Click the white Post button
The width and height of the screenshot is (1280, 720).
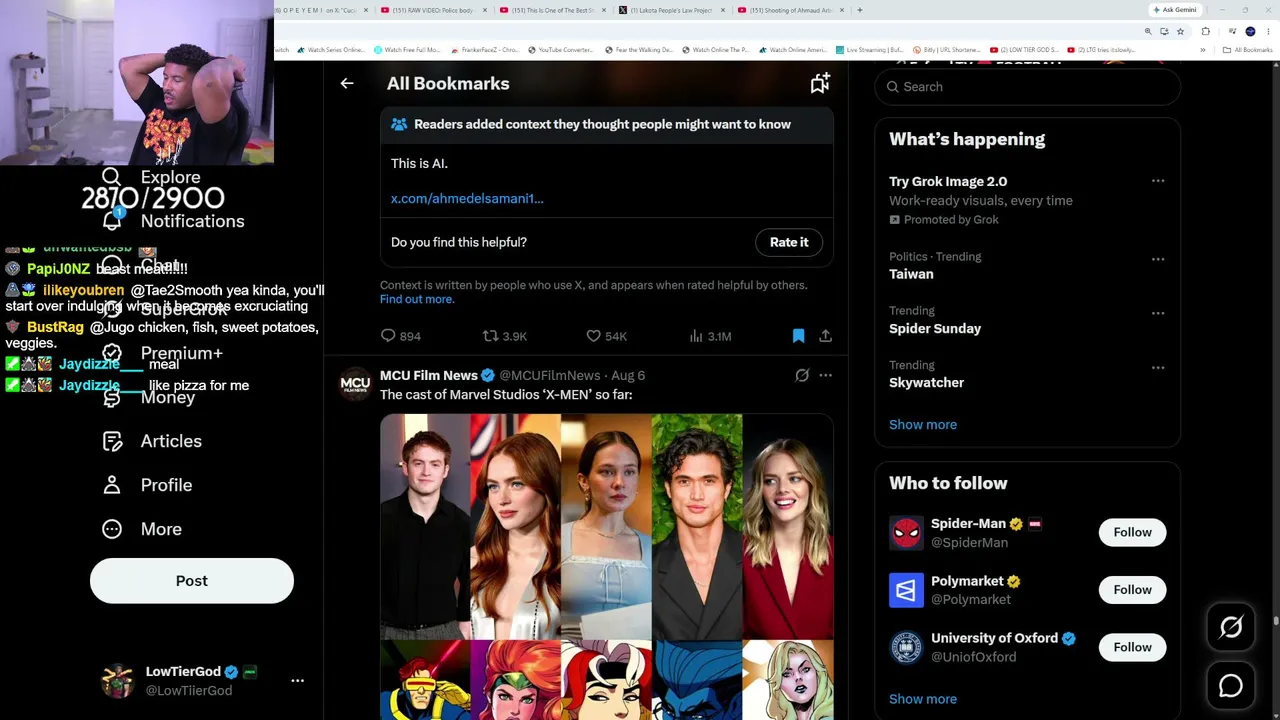click(x=192, y=581)
